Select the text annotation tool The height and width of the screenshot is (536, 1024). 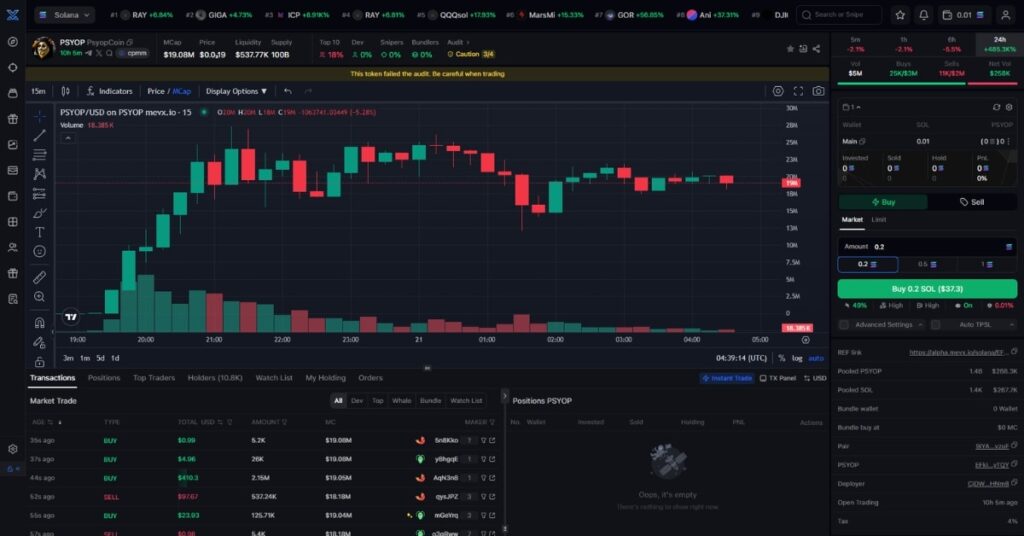(40, 232)
